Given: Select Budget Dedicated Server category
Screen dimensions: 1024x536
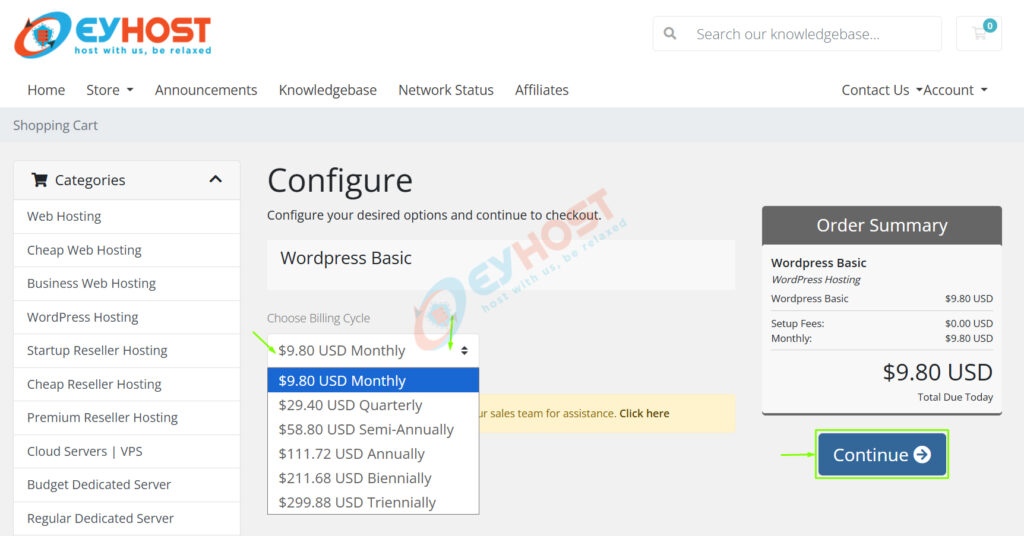Looking at the screenshot, I should point(127,484).
